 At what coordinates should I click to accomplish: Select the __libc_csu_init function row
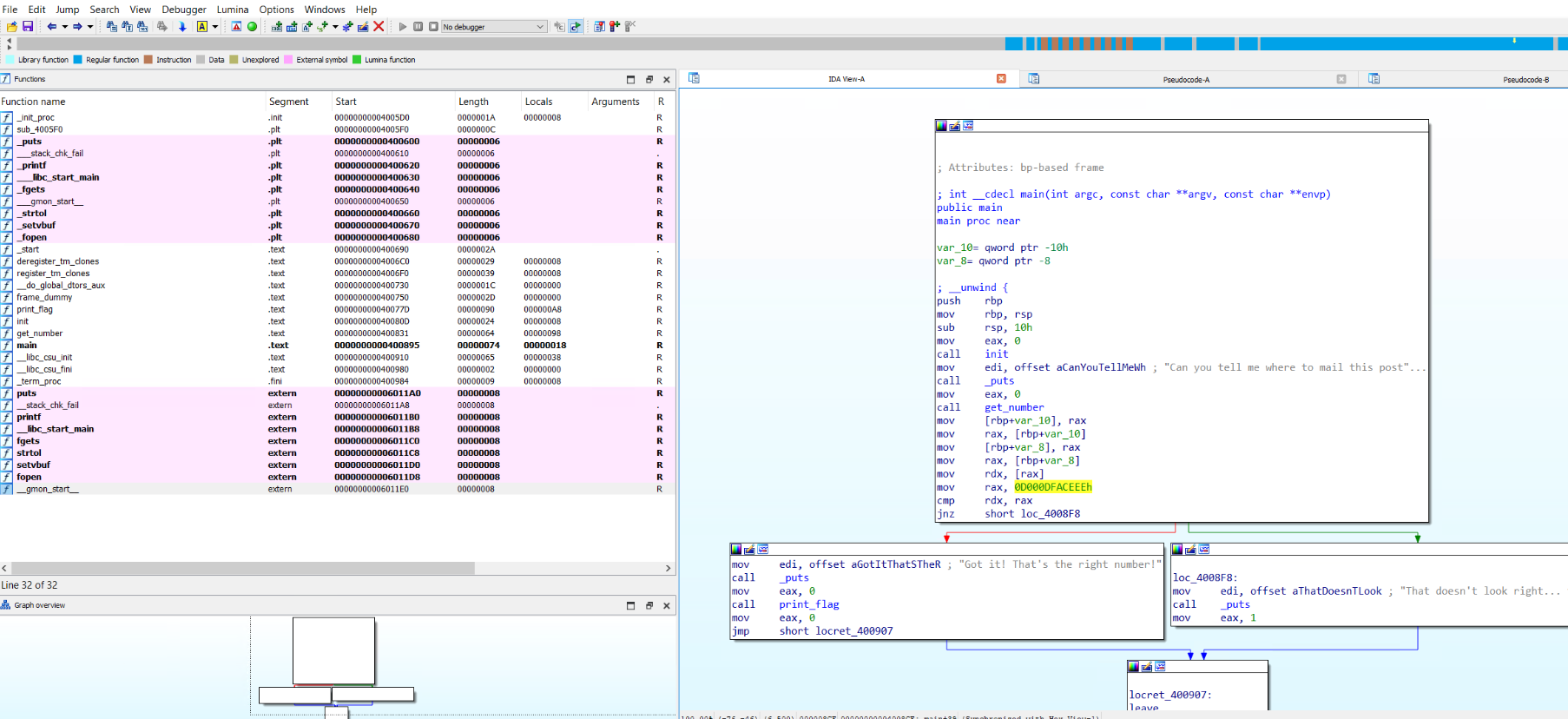(x=337, y=357)
